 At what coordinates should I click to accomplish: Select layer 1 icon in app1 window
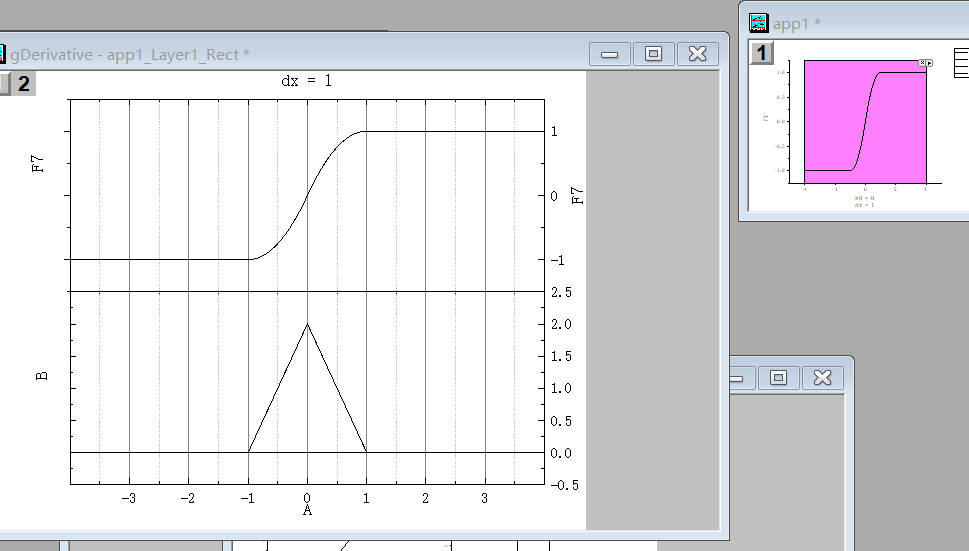761,53
